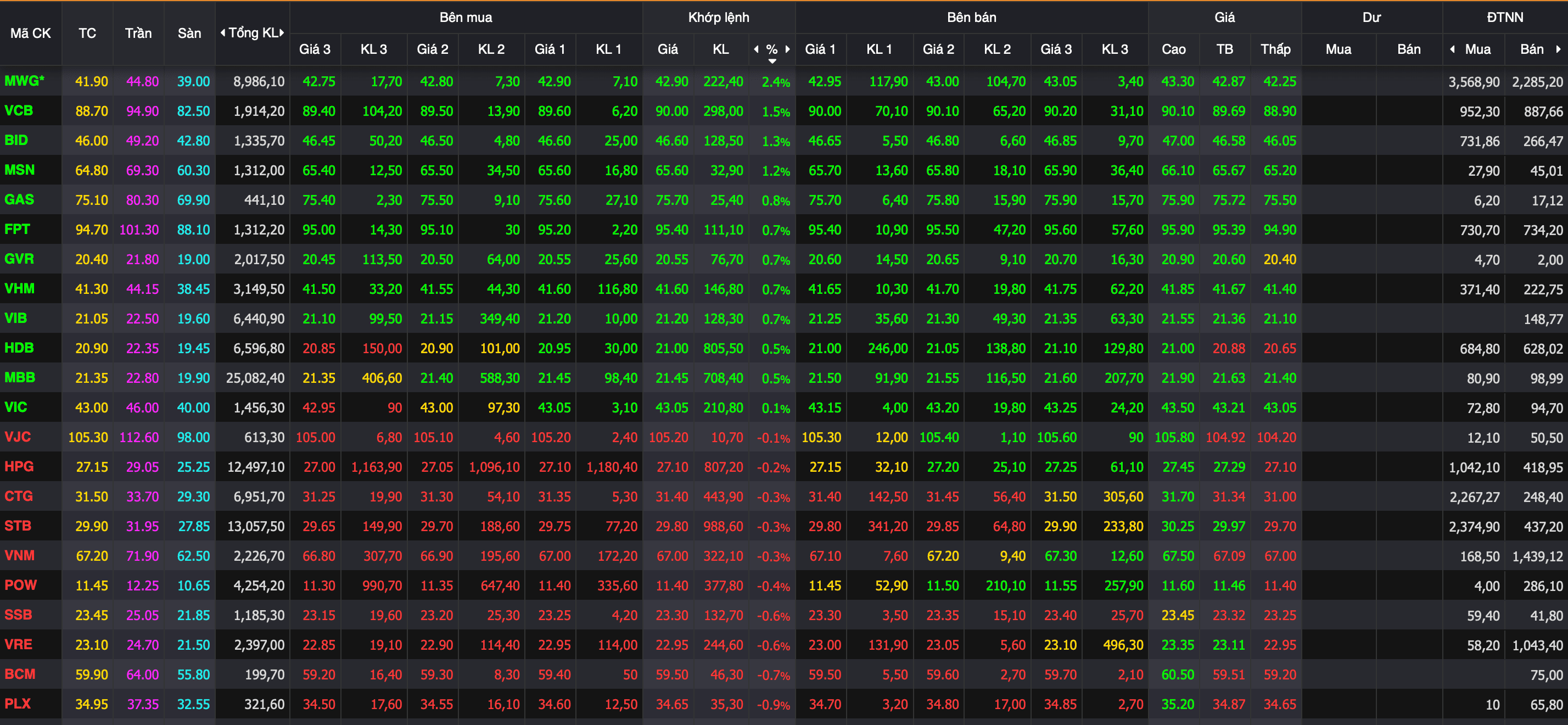Image resolution: width=1568 pixels, height=725 pixels.
Task: Open the STB stock symbol
Action: point(18,526)
